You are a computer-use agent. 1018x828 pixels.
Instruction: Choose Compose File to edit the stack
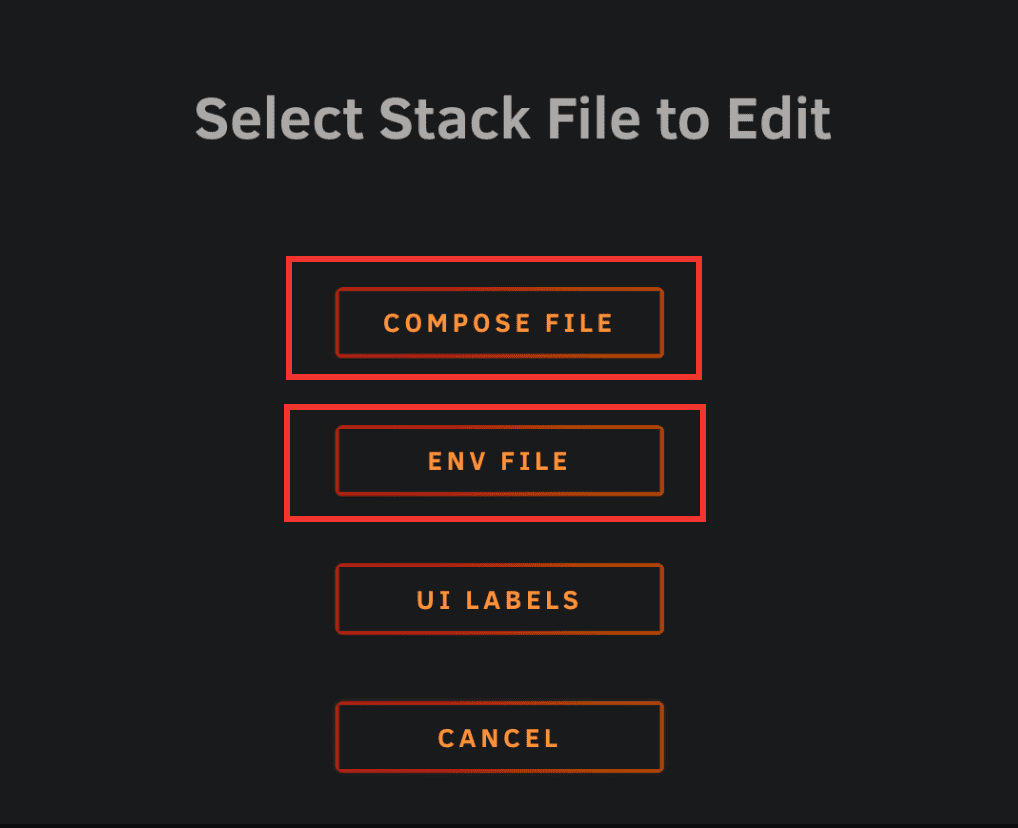point(499,323)
